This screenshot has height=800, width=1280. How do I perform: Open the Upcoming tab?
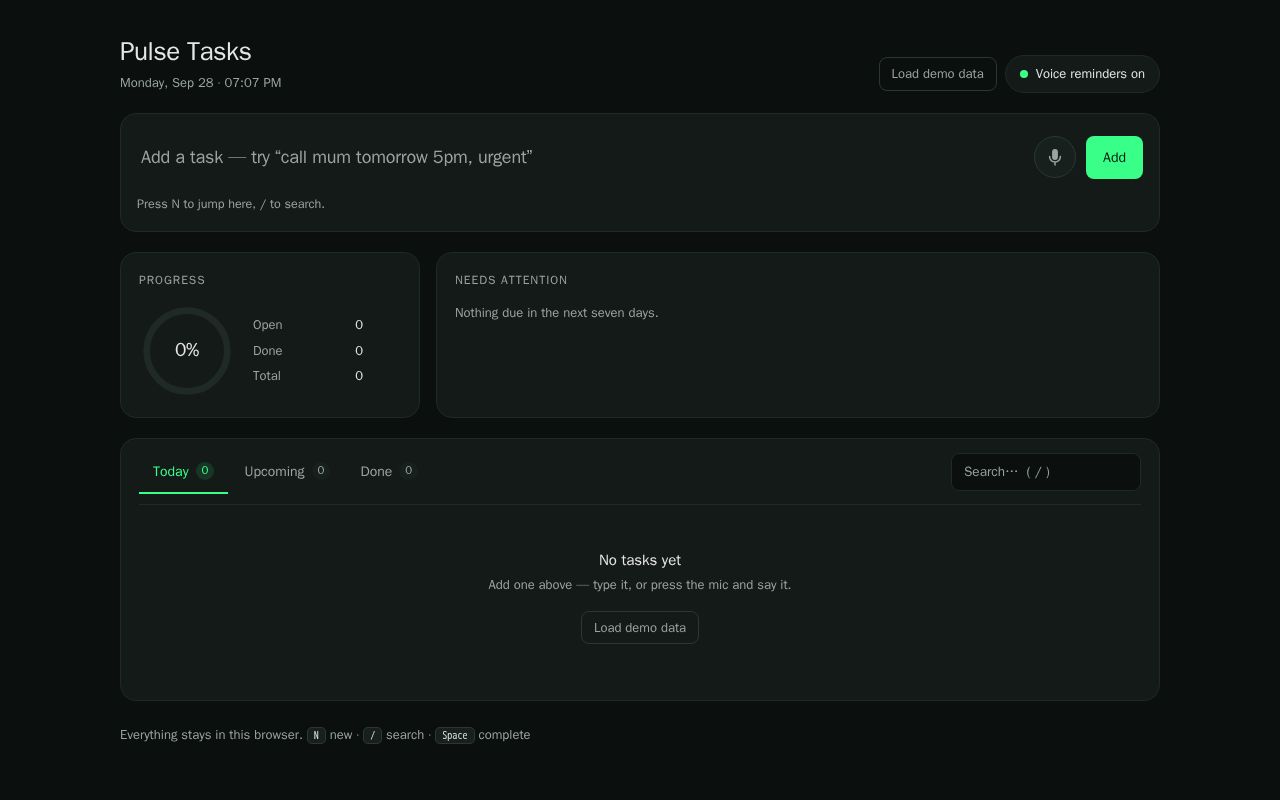(x=286, y=471)
